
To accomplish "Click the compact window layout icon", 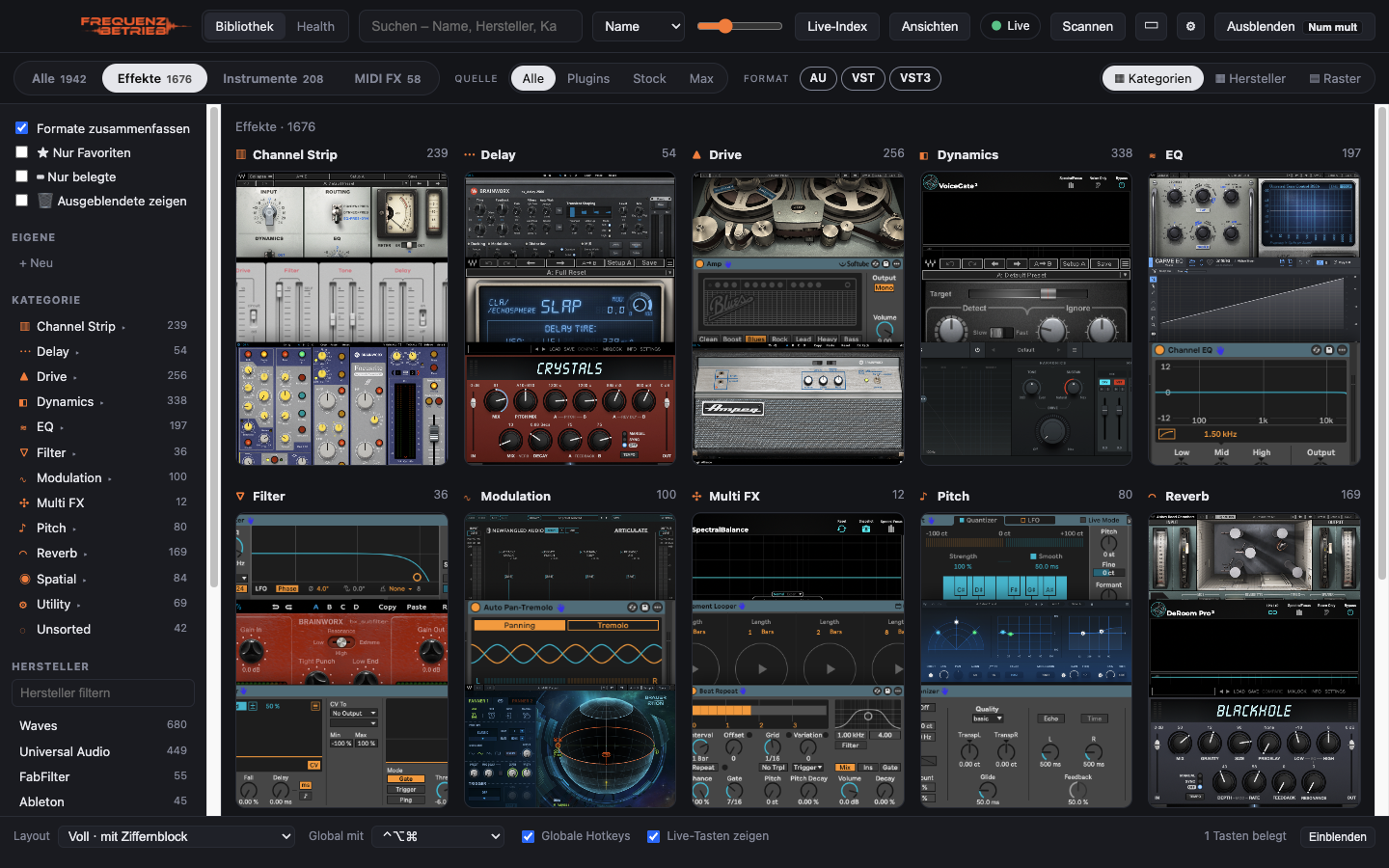I will click(1151, 26).
